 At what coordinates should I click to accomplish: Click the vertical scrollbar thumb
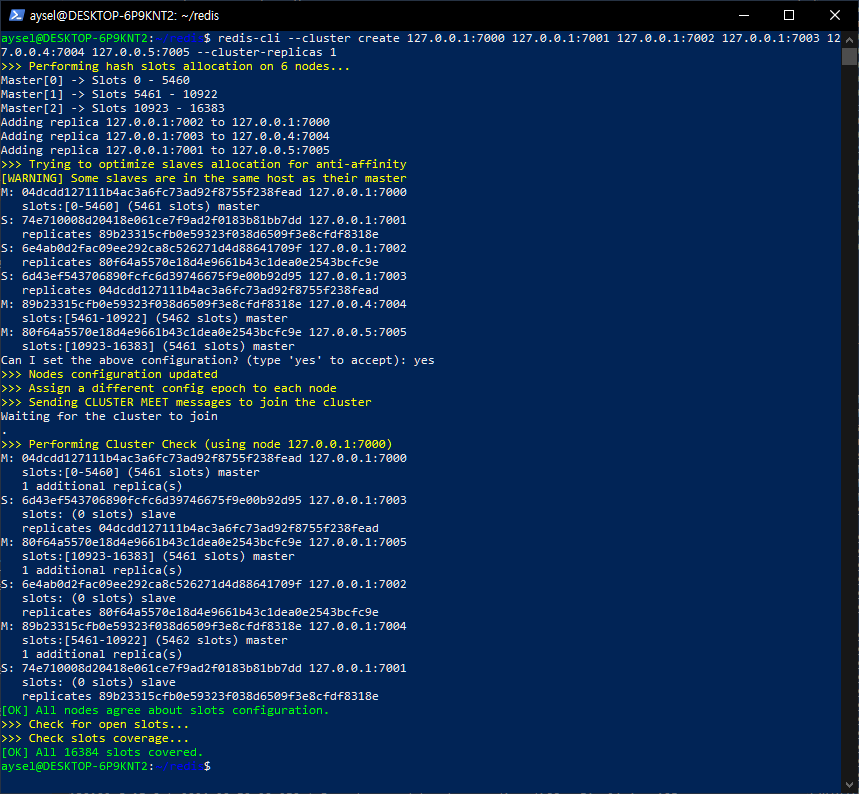(849, 56)
